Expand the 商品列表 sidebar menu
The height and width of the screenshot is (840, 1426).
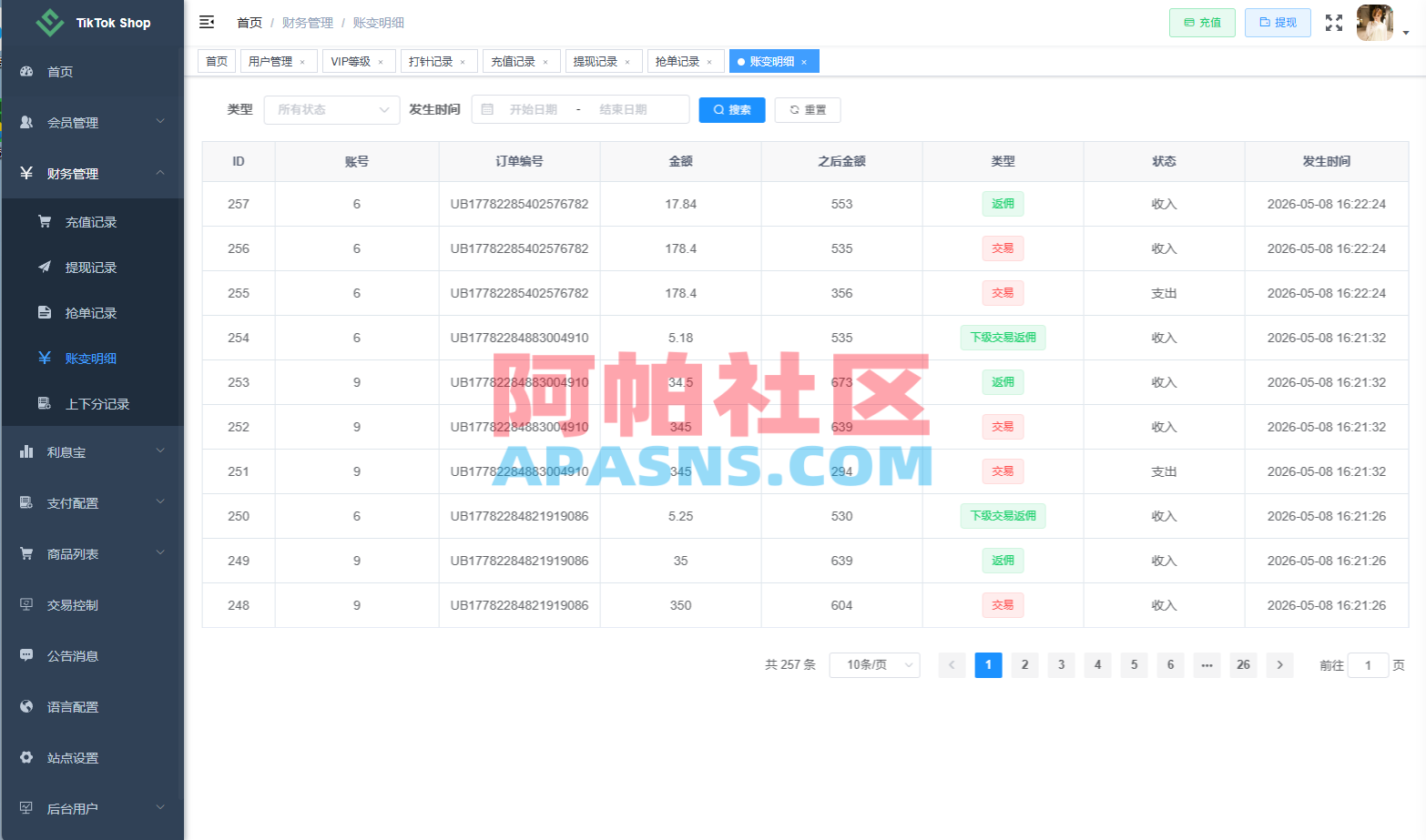coord(93,554)
